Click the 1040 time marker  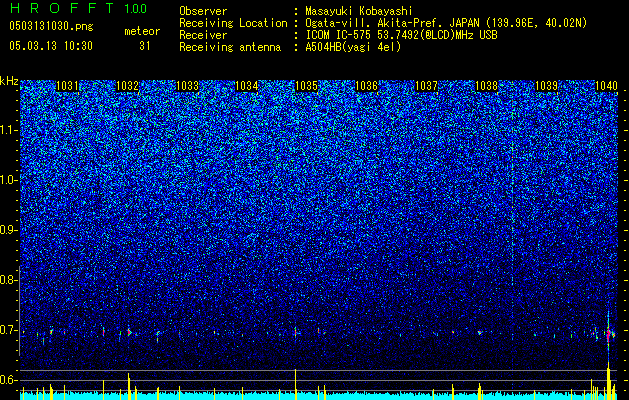pyautogui.click(x=606, y=86)
